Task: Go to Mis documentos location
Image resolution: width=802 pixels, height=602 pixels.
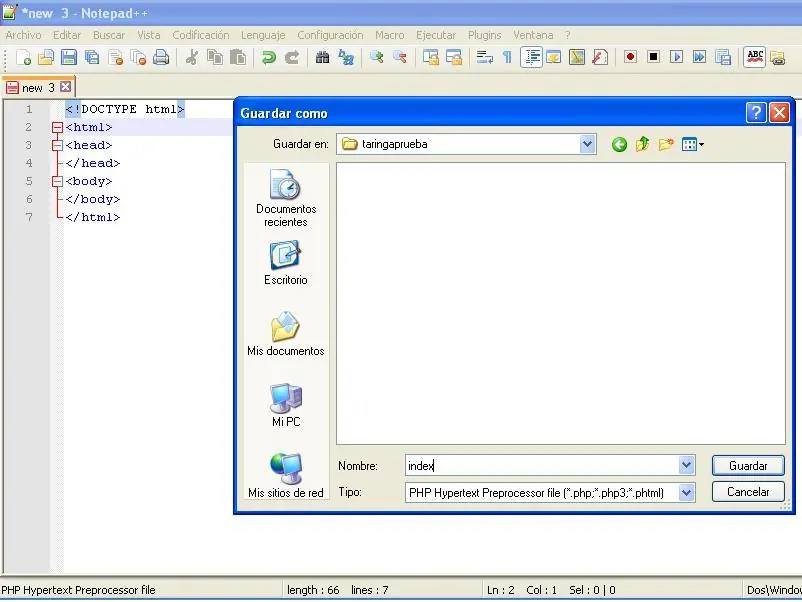Action: pos(285,333)
